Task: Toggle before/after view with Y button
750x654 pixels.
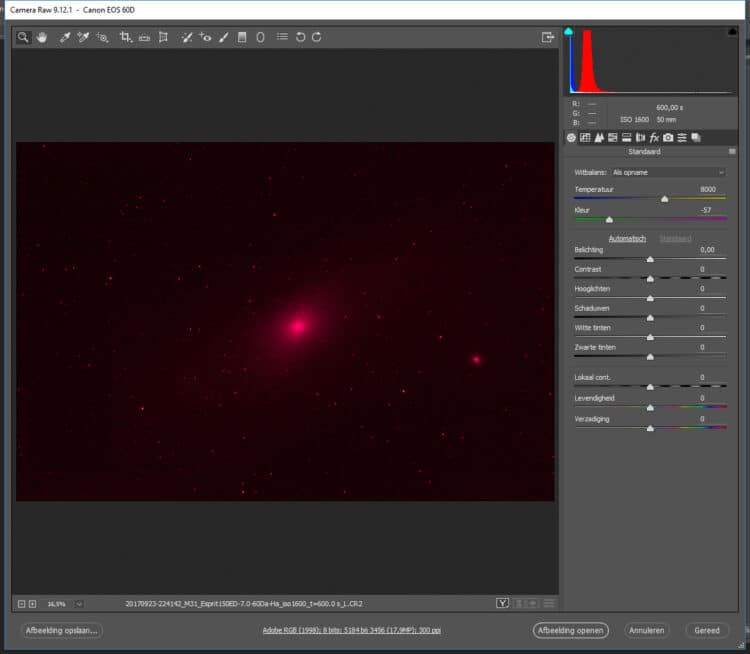Action: (x=502, y=603)
